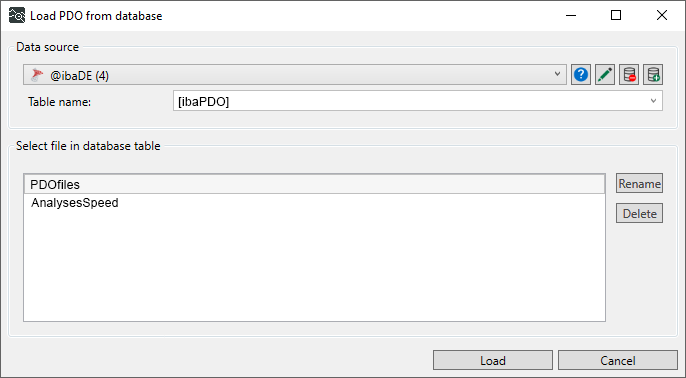Screen dimensions: 686x378
Task: Select the AnalysesSpeed file entry
Action: tap(74, 203)
